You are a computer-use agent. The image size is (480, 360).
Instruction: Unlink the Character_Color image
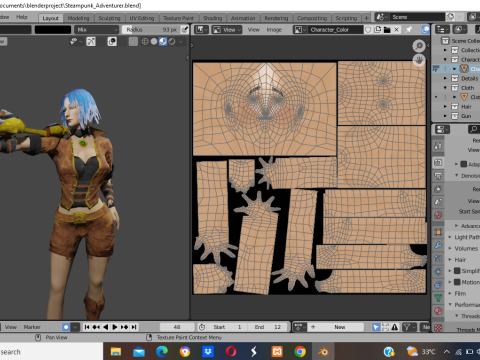[396, 30]
